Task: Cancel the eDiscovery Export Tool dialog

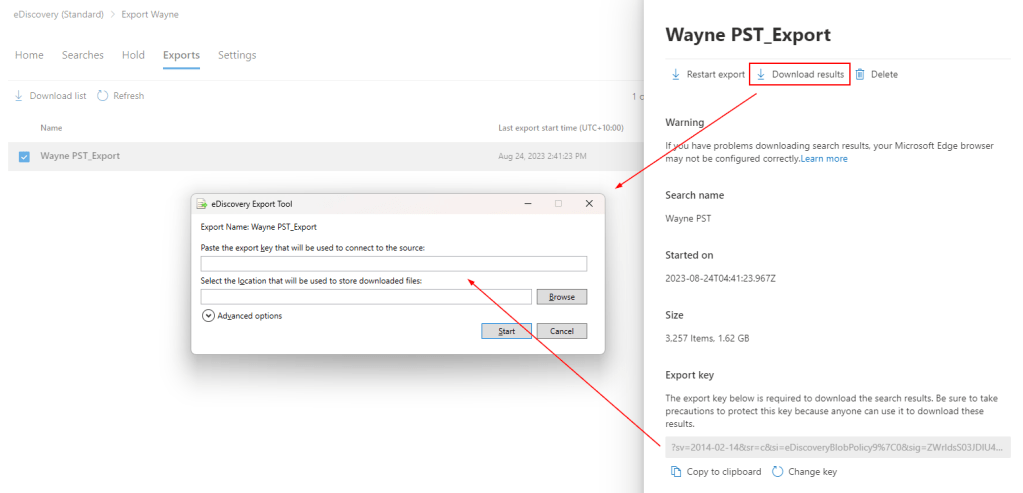Action: coord(561,331)
